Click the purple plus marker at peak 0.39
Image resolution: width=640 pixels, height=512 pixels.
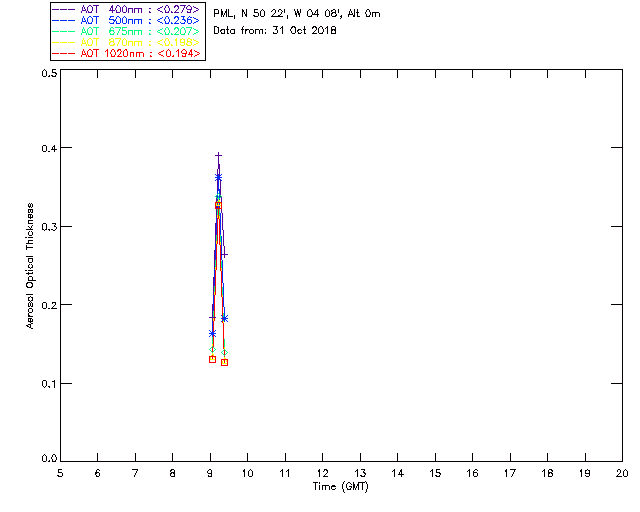(x=219, y=156)
